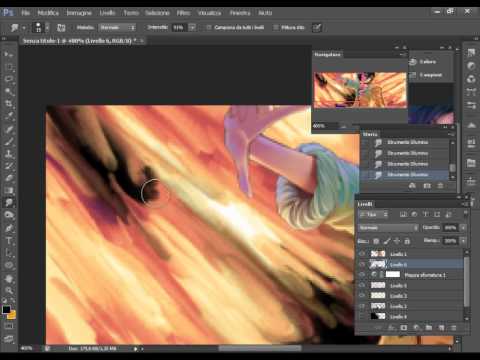Toggle visibility of selected Livello 6 layer

click(x=362, y=265)
